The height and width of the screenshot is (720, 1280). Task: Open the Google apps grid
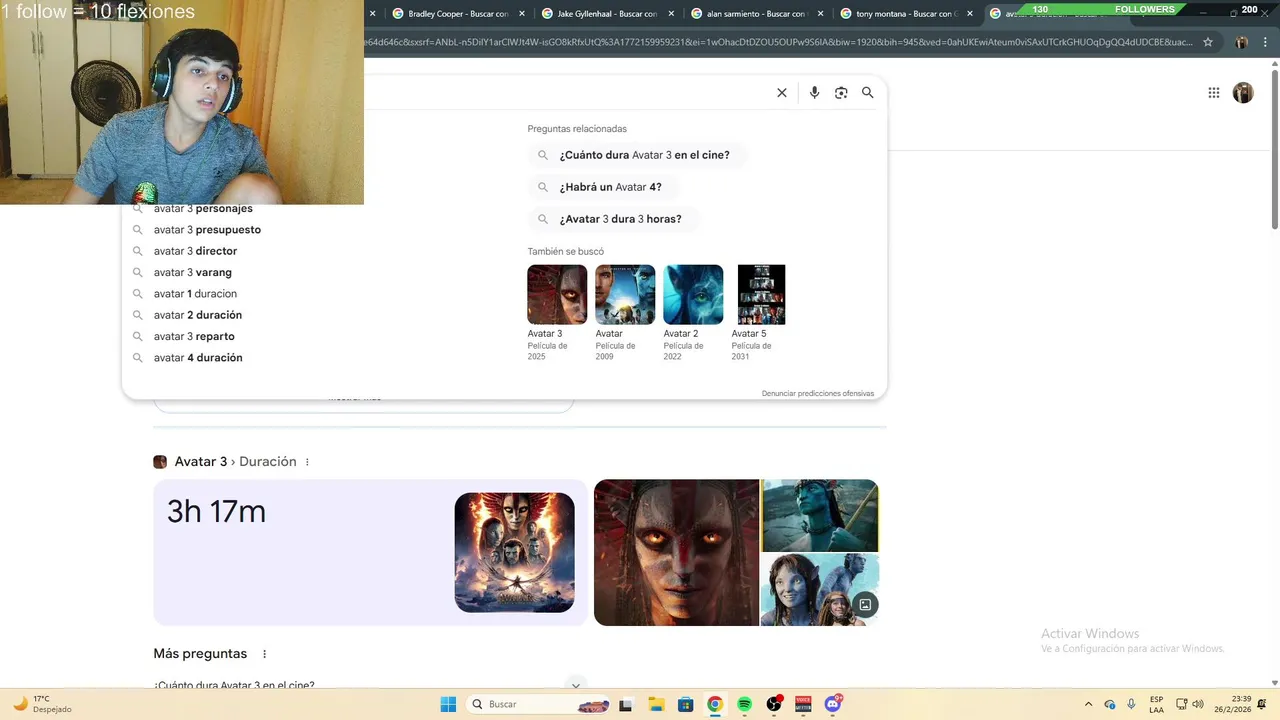(1214, 93)
